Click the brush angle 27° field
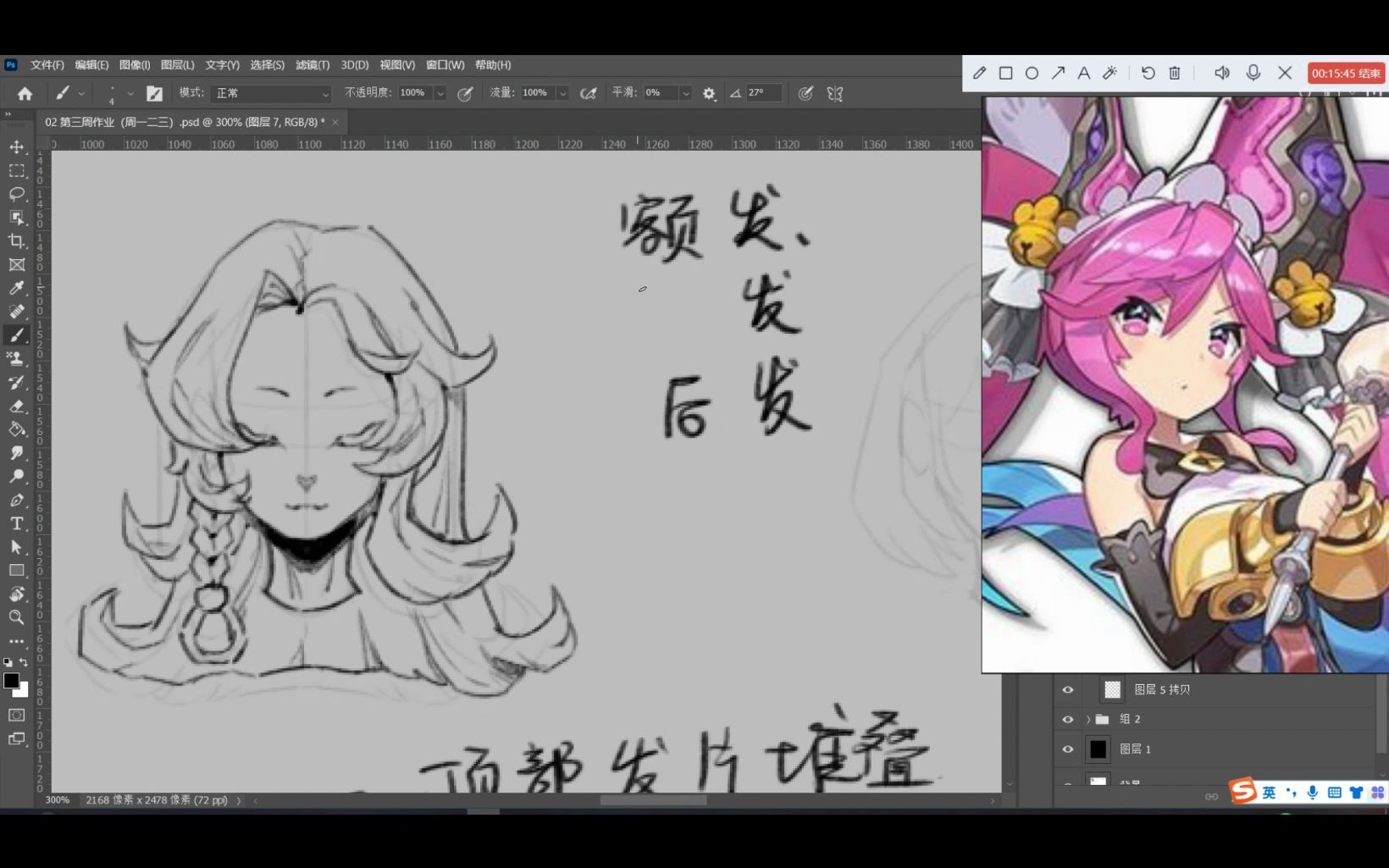1389x868 pixels. click(762, 93)
